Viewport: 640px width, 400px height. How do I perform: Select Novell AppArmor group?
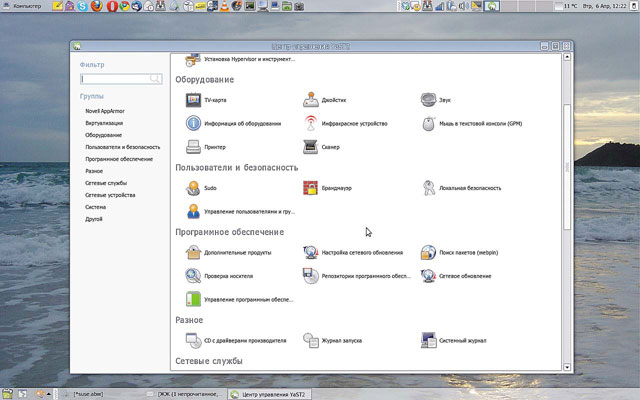[105, 111]
